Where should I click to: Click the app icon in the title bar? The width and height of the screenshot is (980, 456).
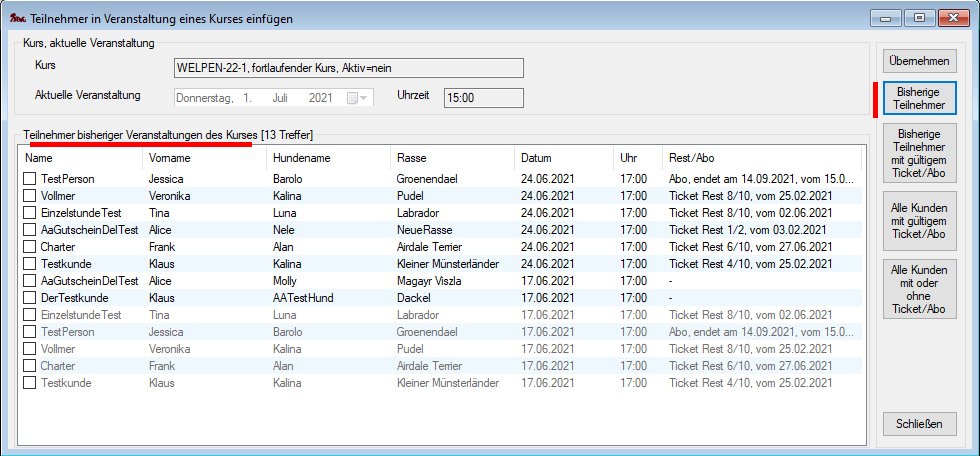[16, 16]
